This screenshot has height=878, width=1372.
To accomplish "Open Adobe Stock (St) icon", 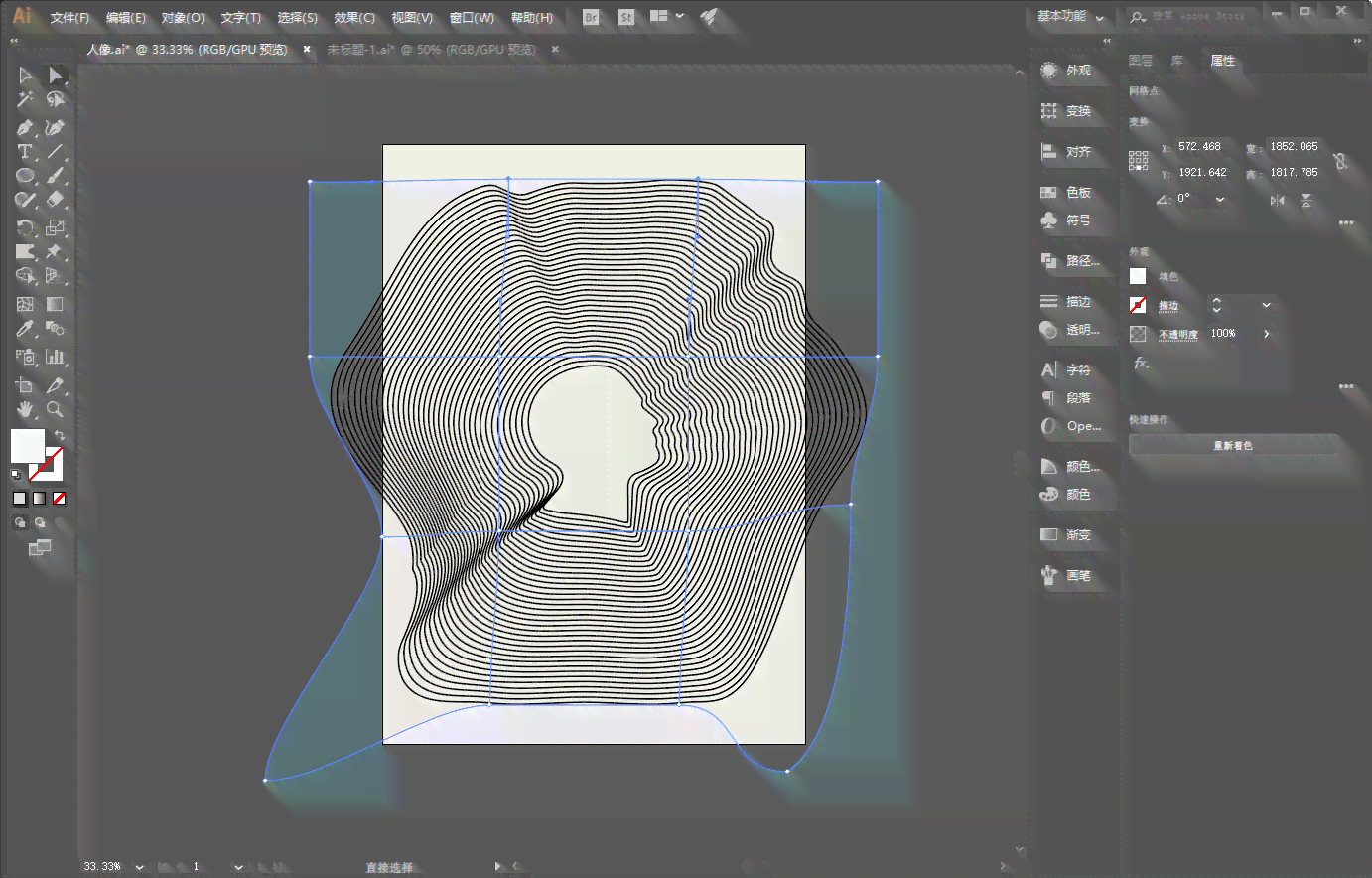I will tap(626, 17).
